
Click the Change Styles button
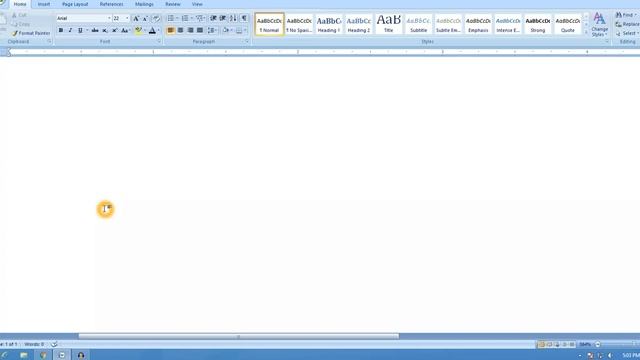click(600, 24)
